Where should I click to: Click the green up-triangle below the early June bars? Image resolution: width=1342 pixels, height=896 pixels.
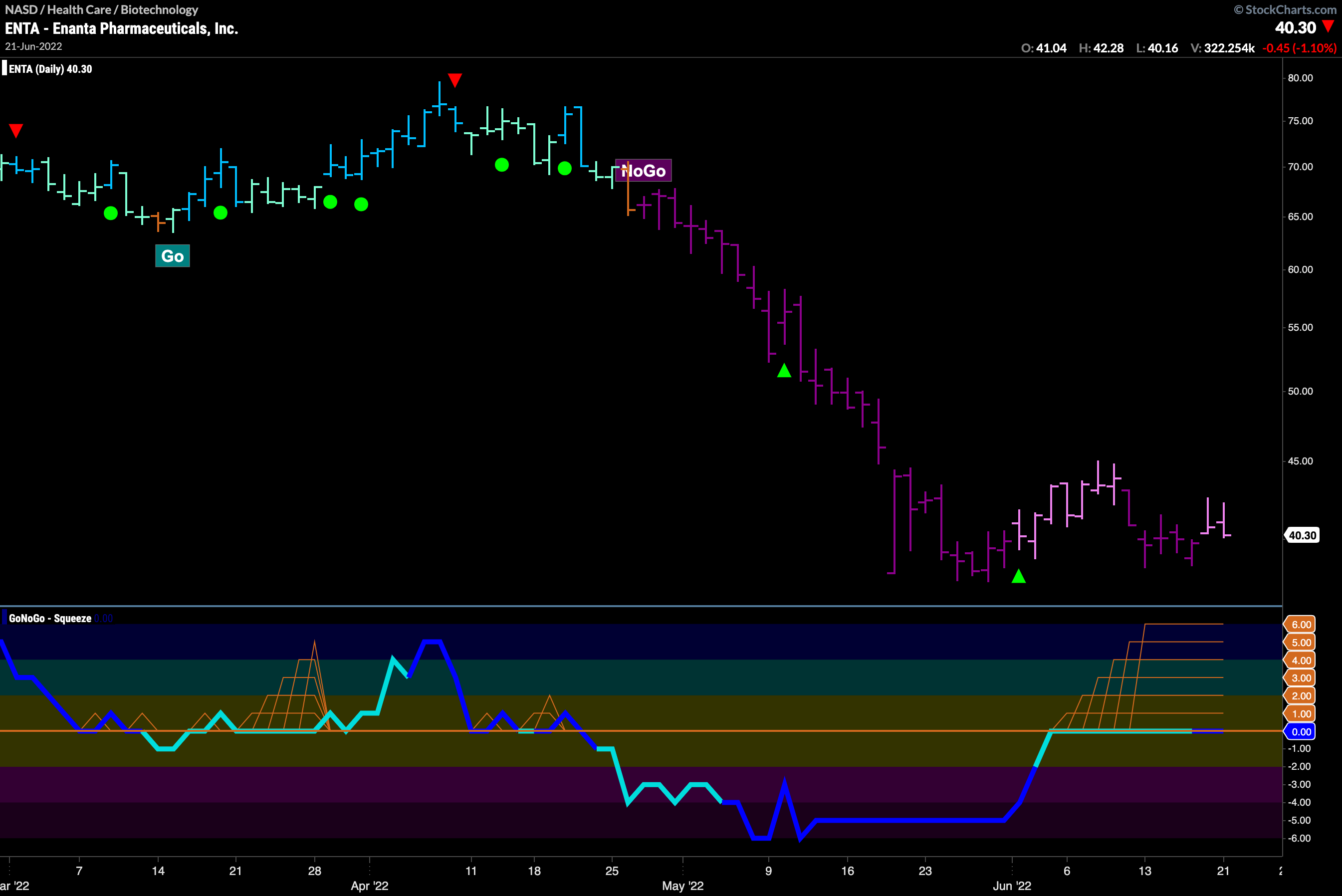[1019, 576]
